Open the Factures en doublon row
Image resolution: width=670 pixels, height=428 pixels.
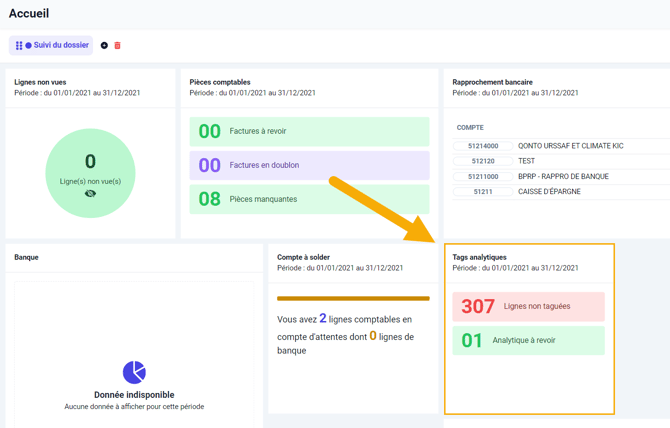click(x=309, y=166)
